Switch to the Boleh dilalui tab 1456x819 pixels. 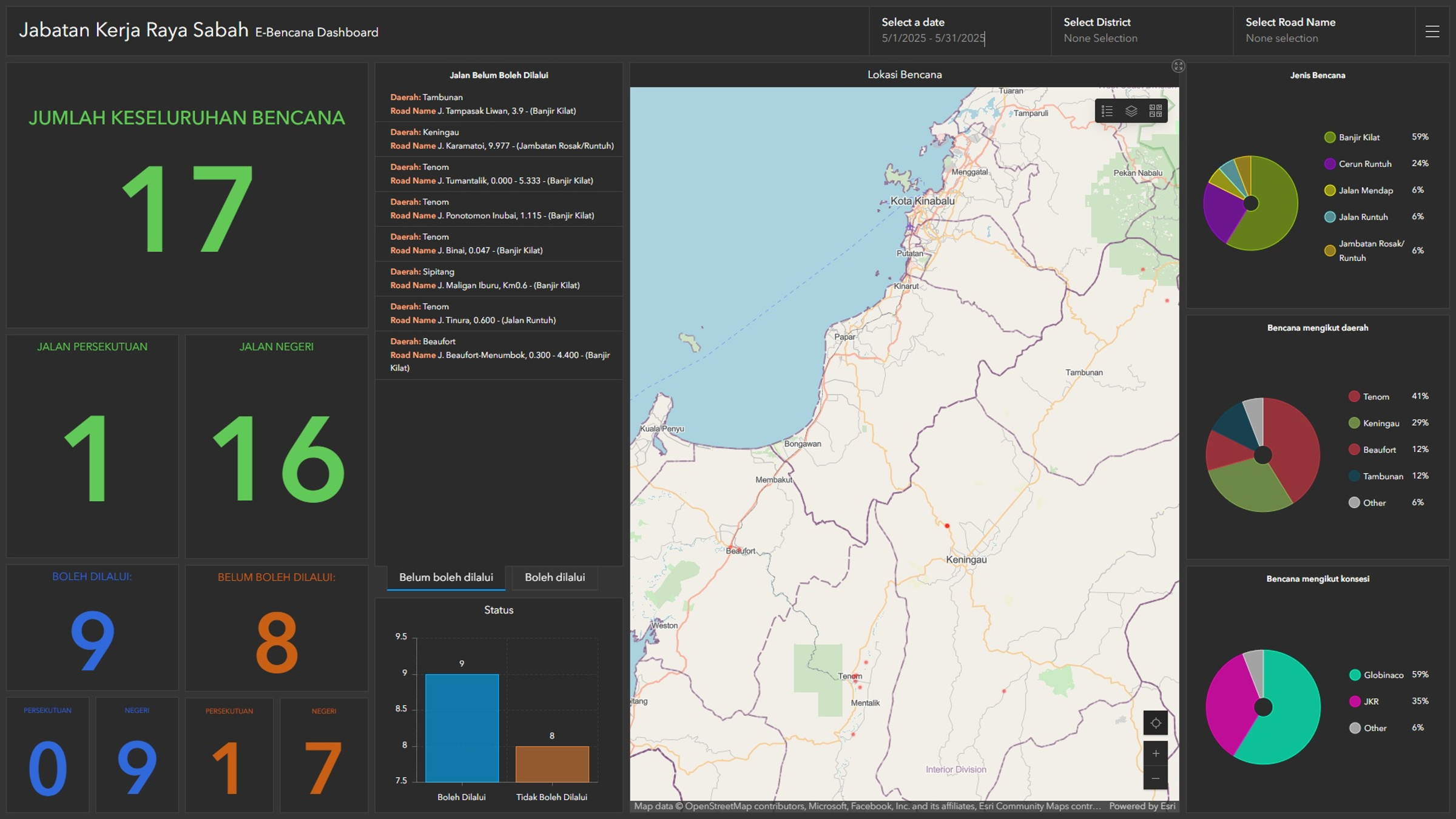[554, 578]
